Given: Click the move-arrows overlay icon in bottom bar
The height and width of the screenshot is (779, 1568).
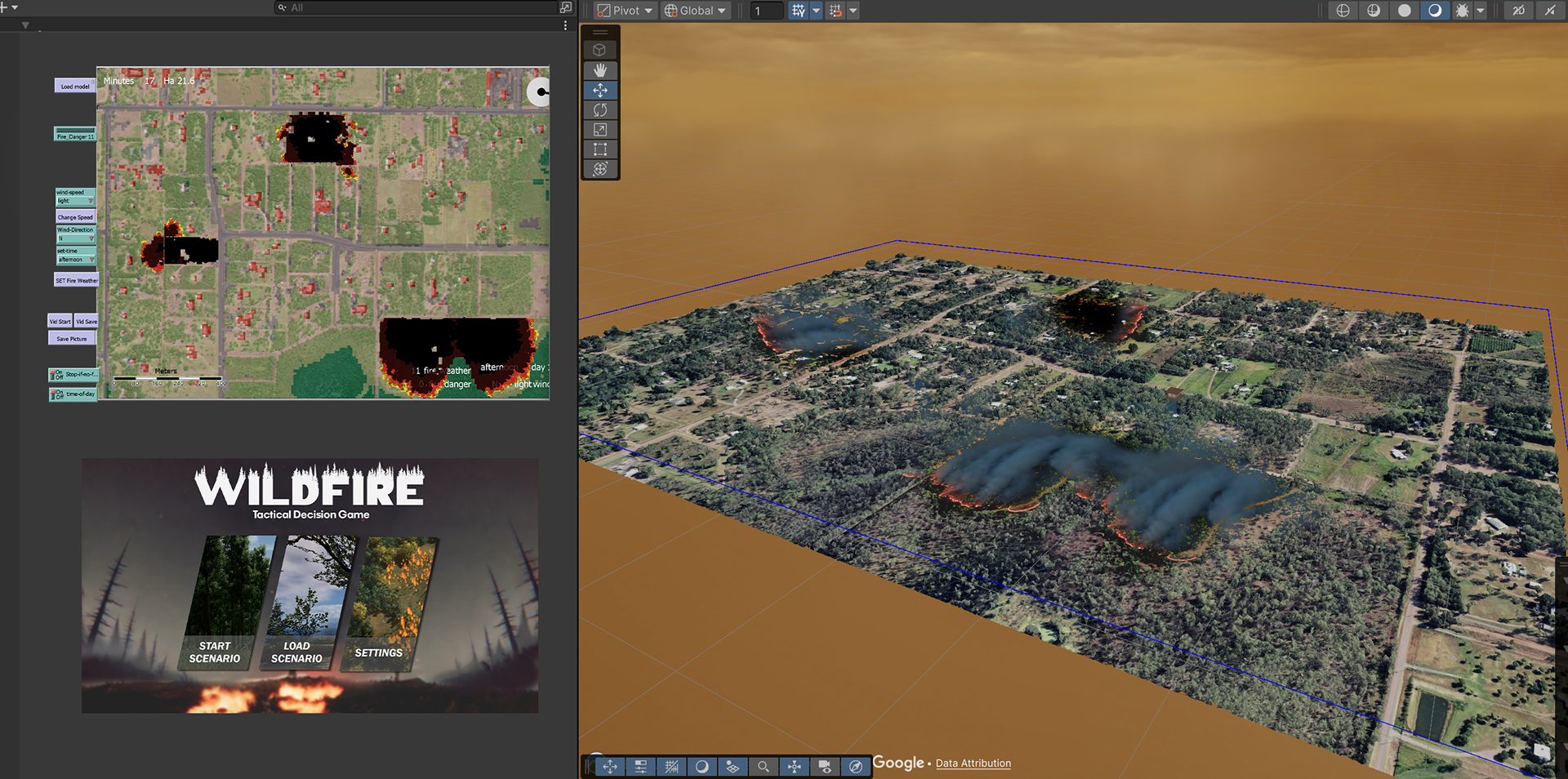Looking at the screenshot, I should click(x=610, y=767).
